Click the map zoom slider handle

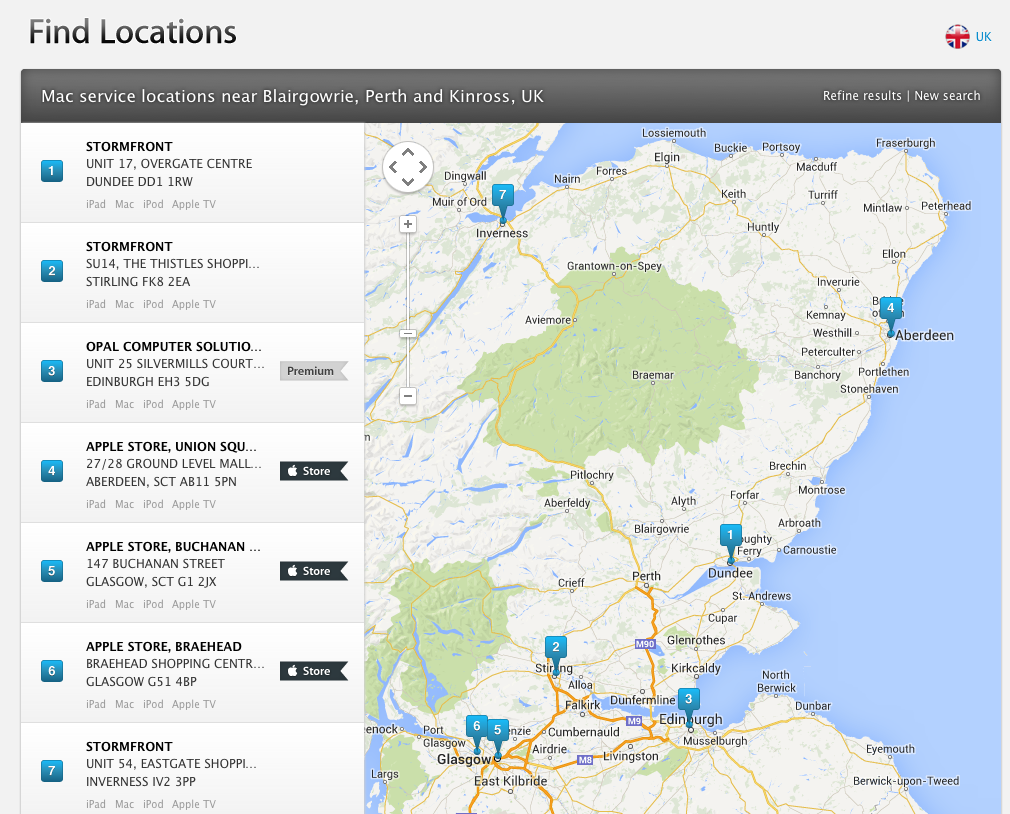click(408, 334)
